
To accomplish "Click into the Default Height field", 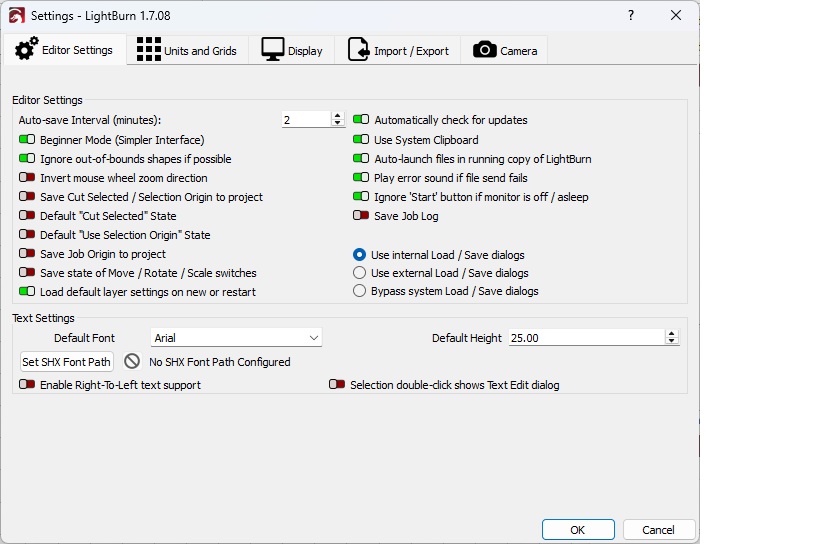I will click(x=585, y=338).
